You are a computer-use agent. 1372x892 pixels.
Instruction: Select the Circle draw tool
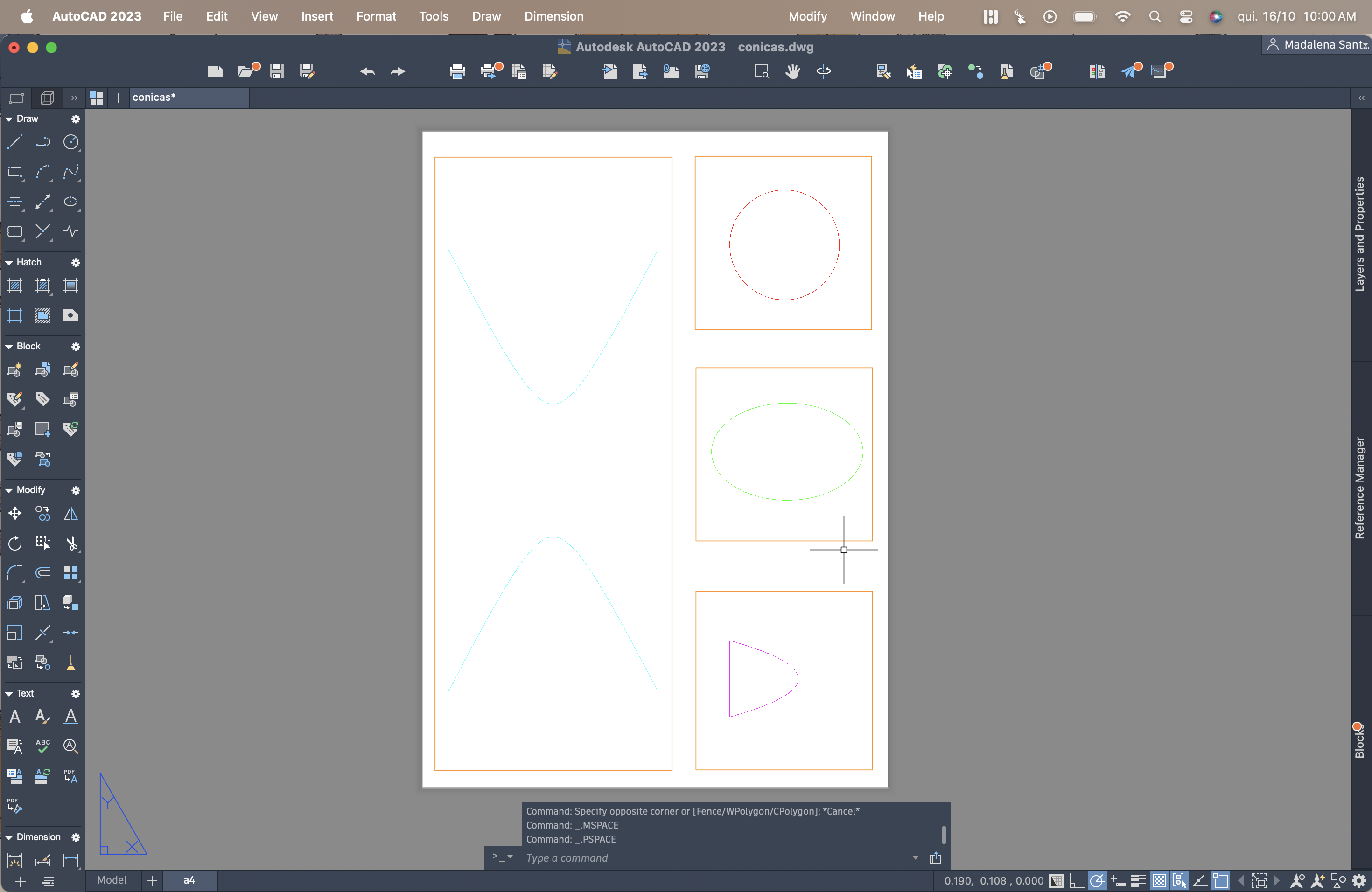(70, 142)
